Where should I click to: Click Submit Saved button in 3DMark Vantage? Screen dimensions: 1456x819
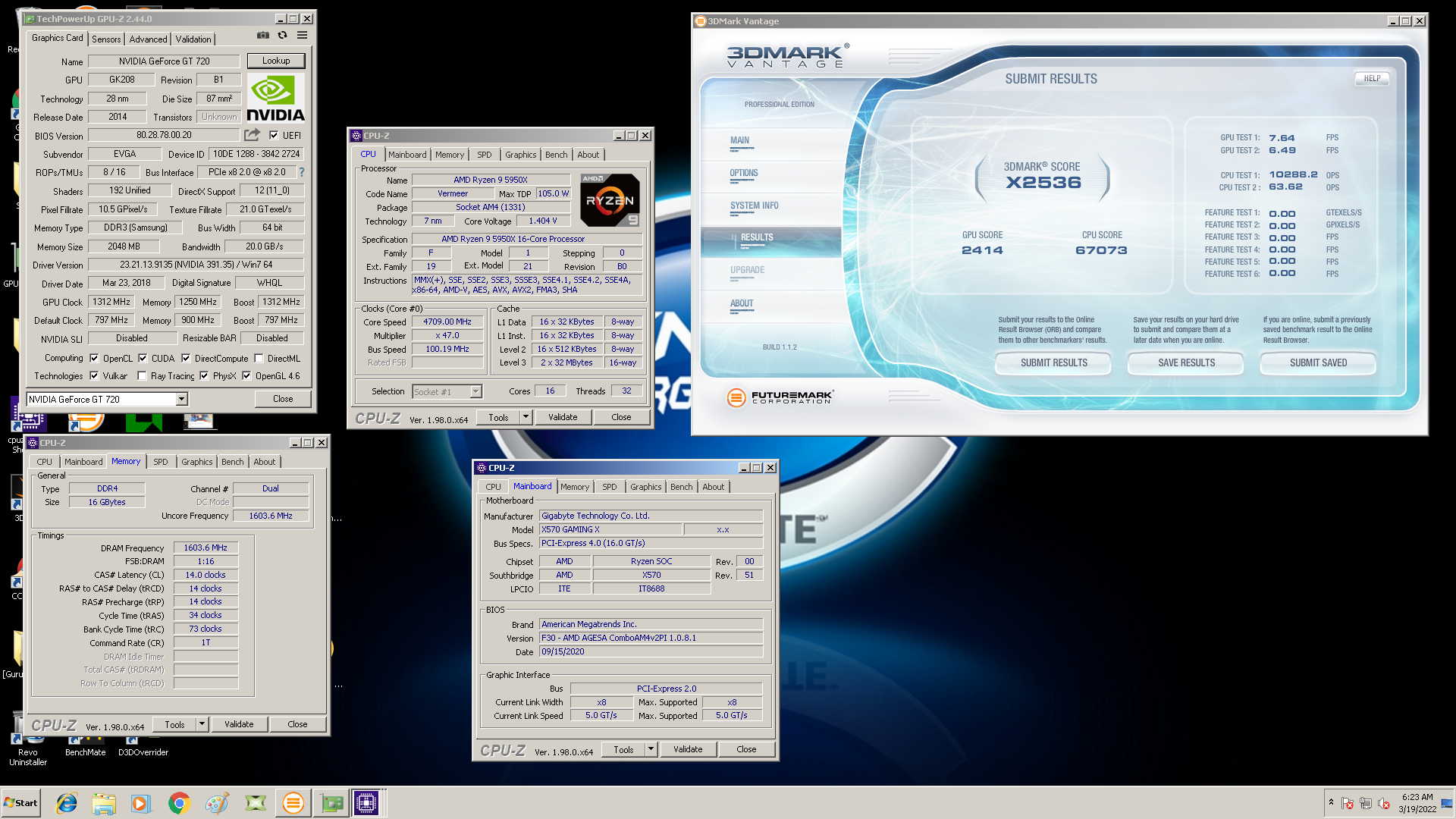[x=1318, y=363]
